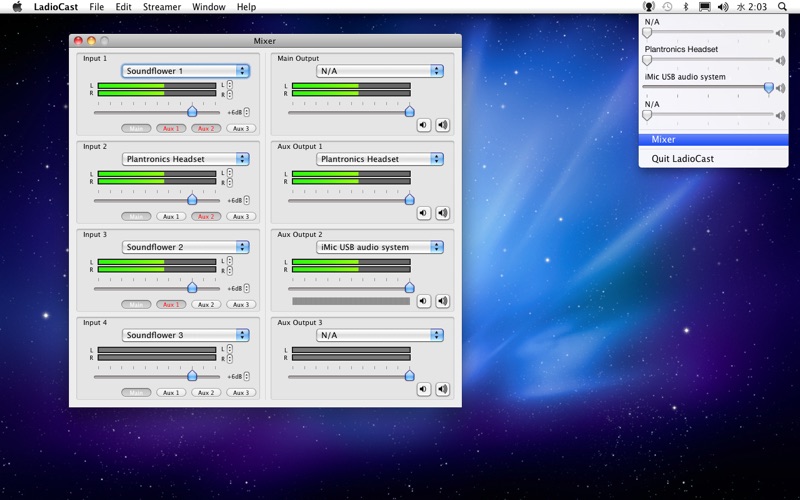Click Input 3 +6dB gain stepper
Viewport: 800px width, 500px height.
coord(246,288)
